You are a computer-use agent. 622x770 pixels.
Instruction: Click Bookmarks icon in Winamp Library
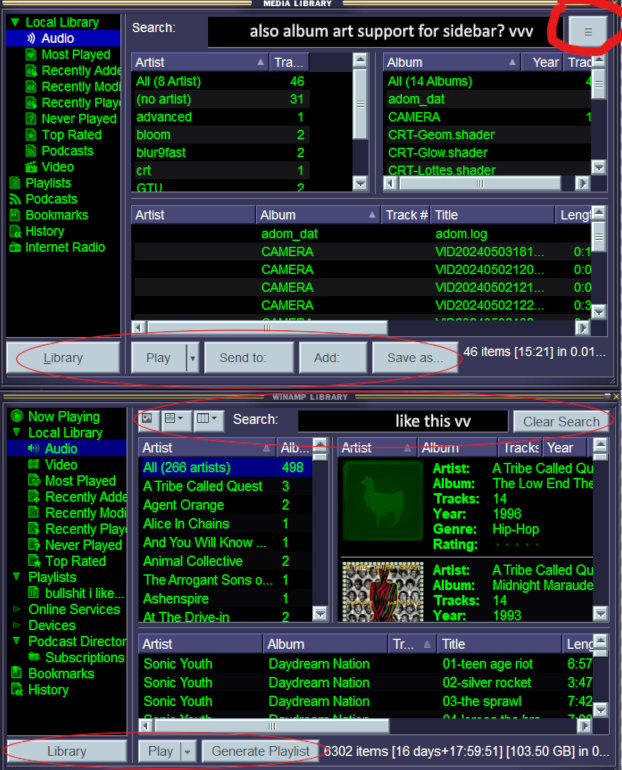[17, 673]
